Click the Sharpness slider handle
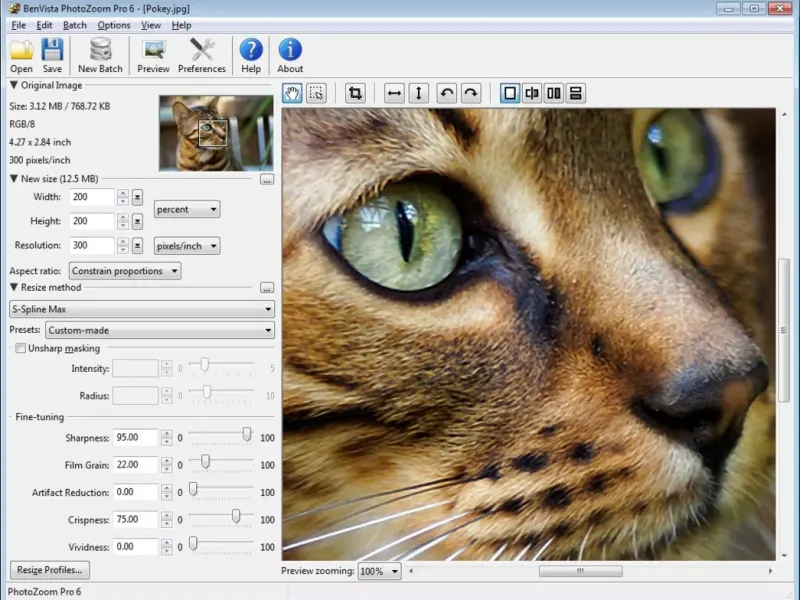Image resolution: width=800 pixels, height=600 pixels. point(246,435)
